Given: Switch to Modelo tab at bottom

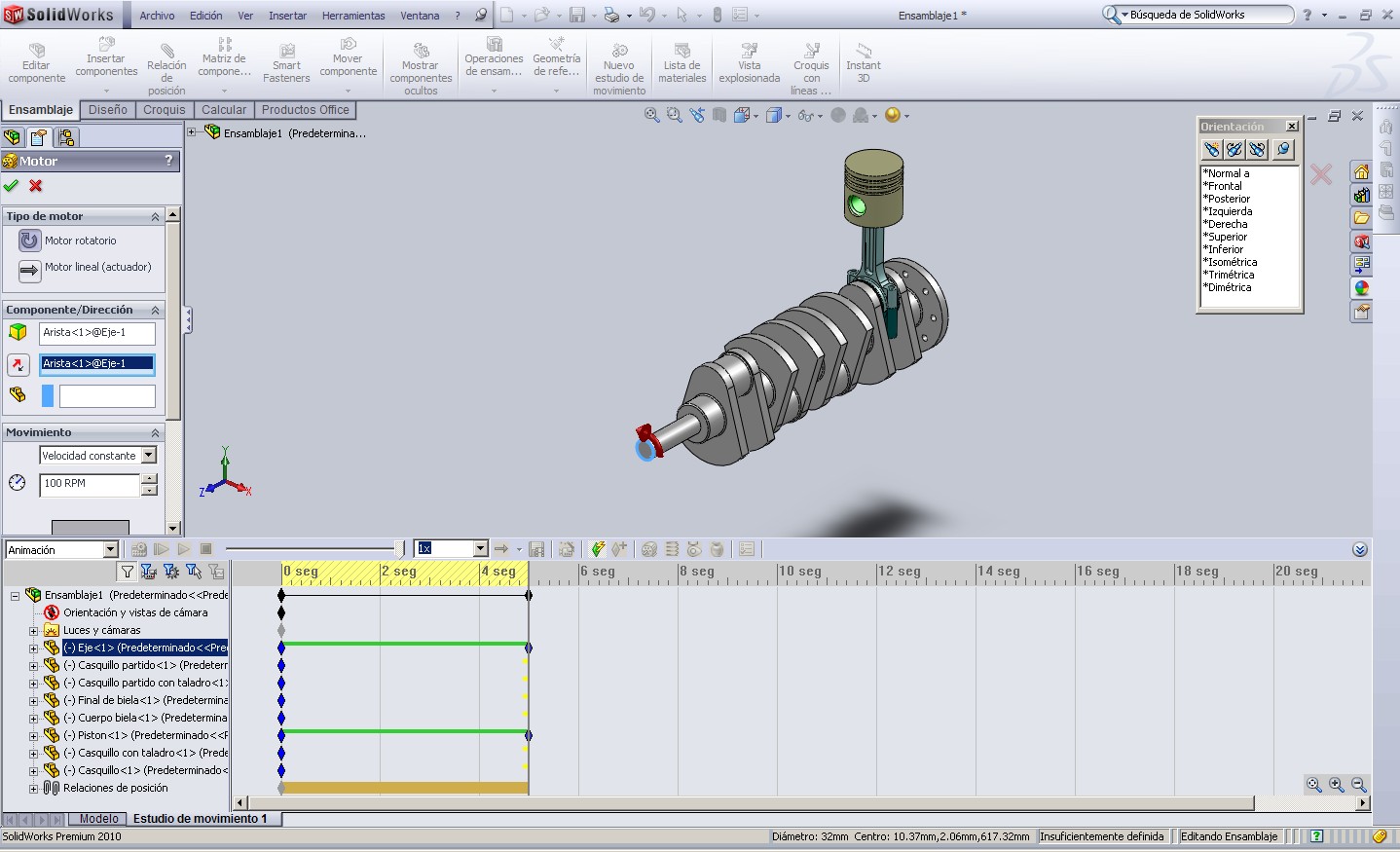Looking at the screenshot, I should point(99,819).
